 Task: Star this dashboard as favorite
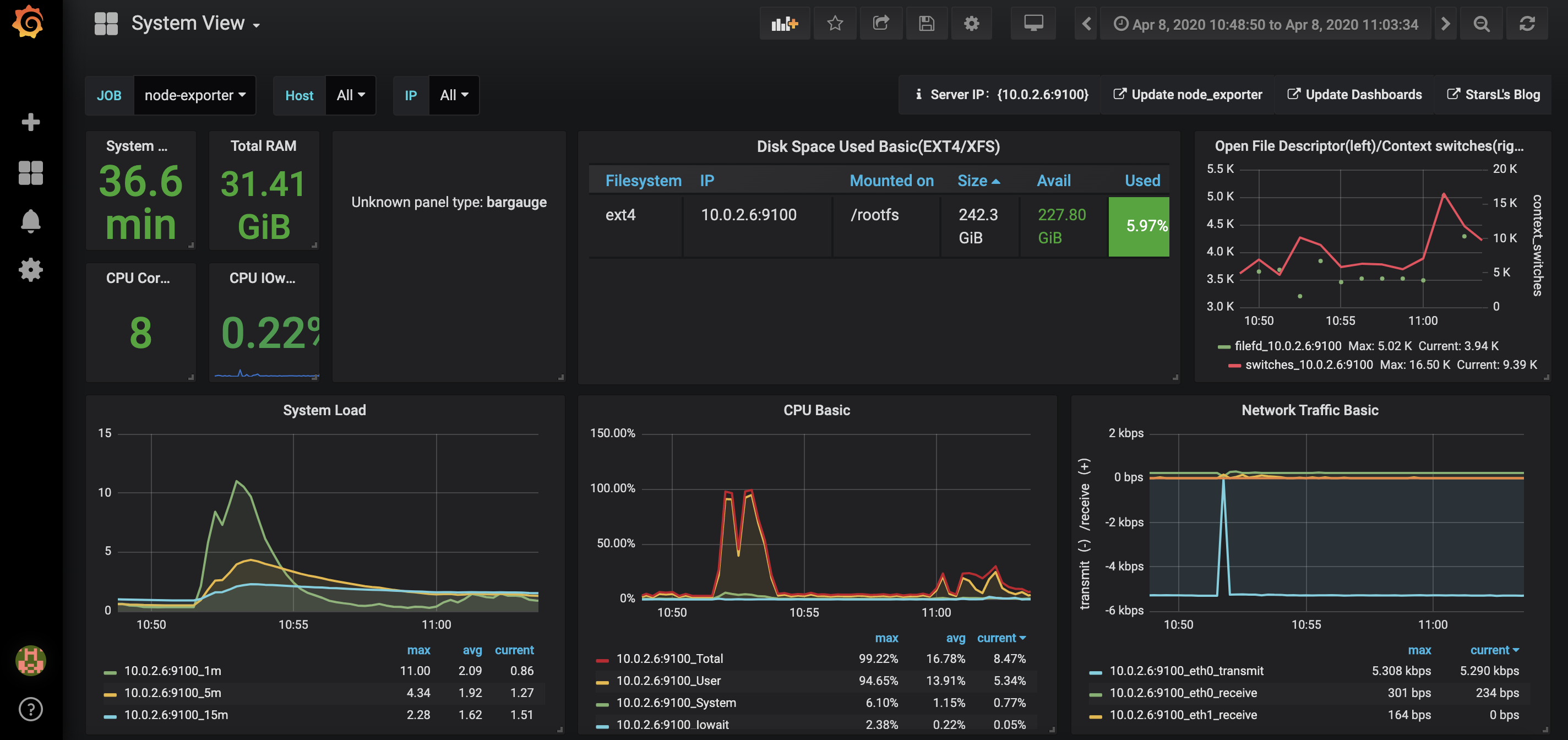[x=835, y=24]
